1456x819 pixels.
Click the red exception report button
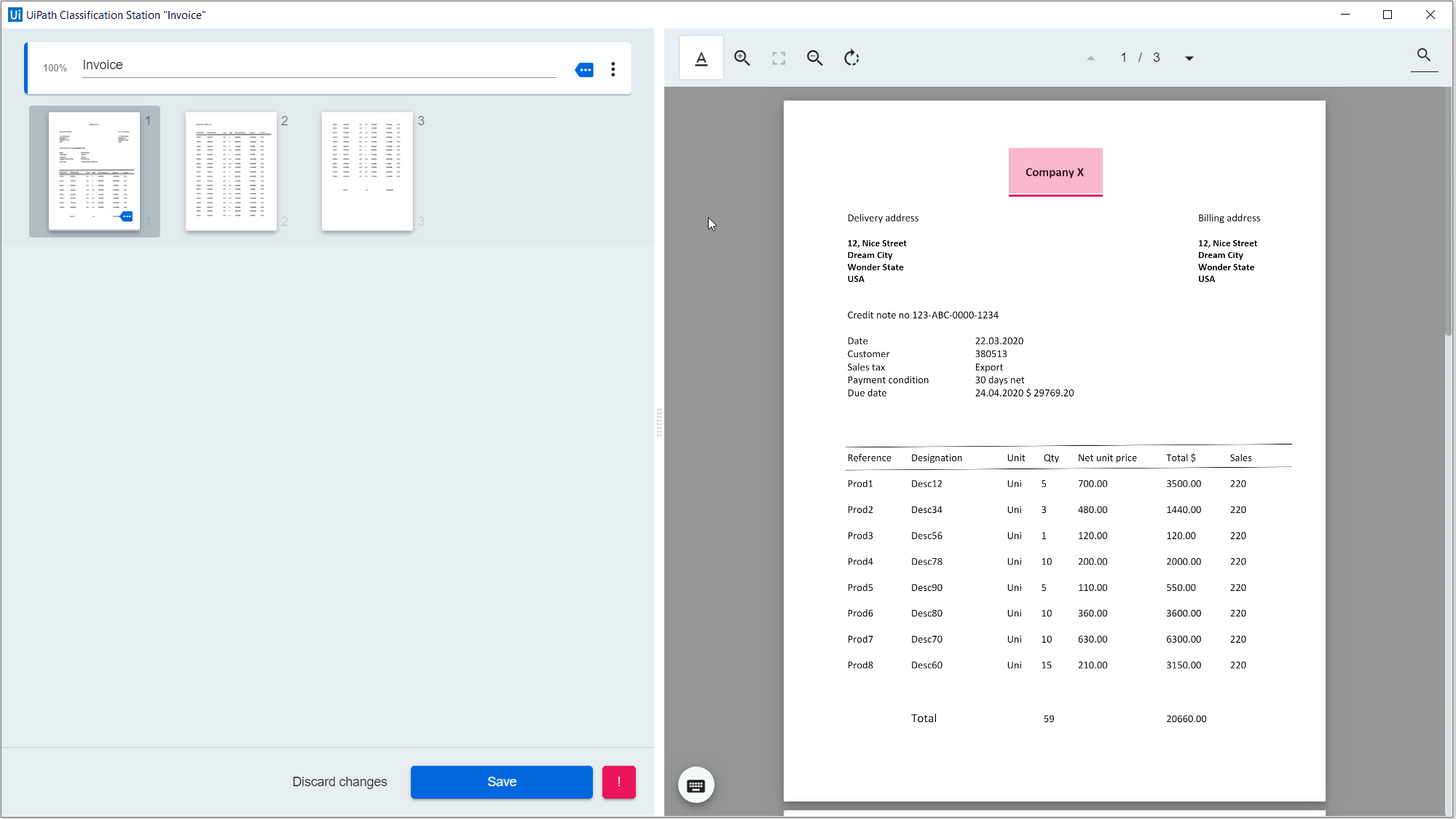619,782
